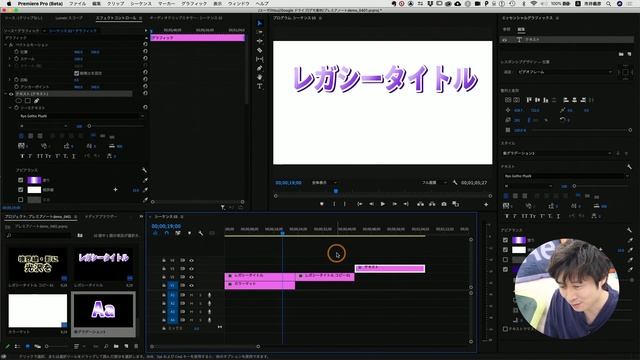
Task: Toggle A1 track targeting in timeline
Action: pyautogui.click(x=172, y=295)
